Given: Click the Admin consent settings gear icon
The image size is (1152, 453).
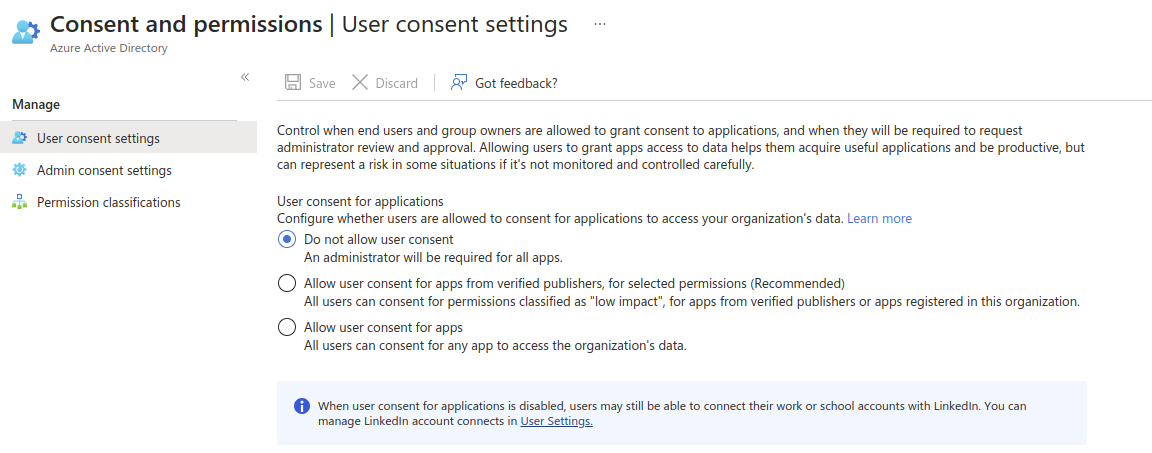Looking at the screenshot, I should [19, 170].
